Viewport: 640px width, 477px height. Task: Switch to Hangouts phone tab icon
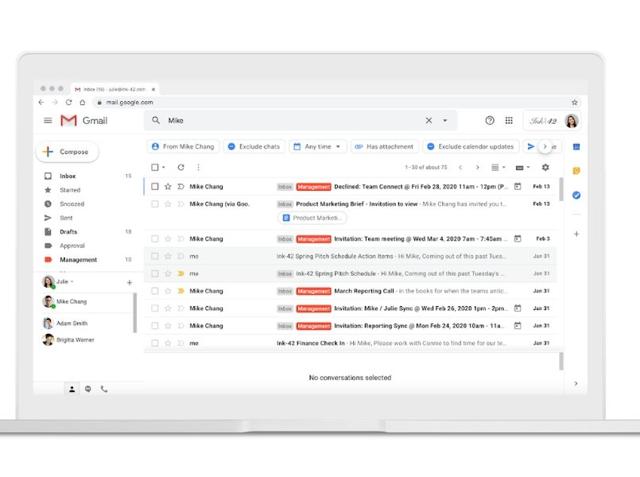[x=104, y=389]
